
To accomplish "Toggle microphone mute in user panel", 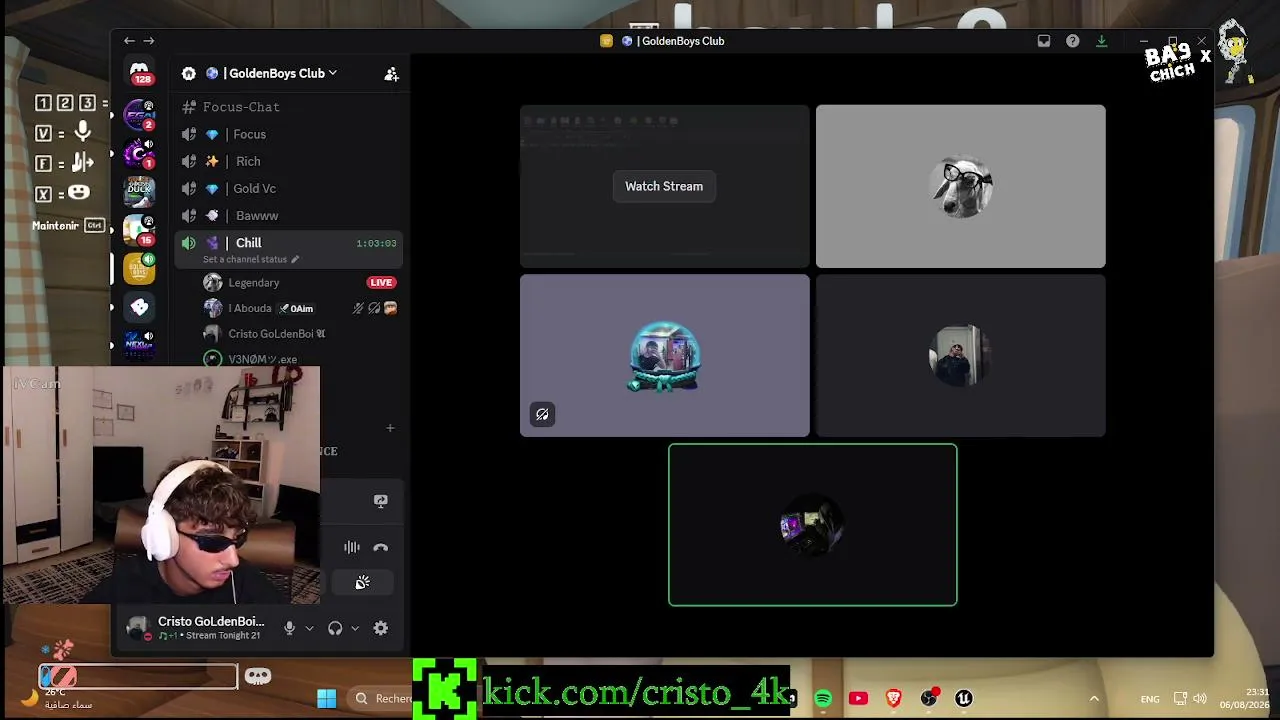I will [x=289, y=628].
